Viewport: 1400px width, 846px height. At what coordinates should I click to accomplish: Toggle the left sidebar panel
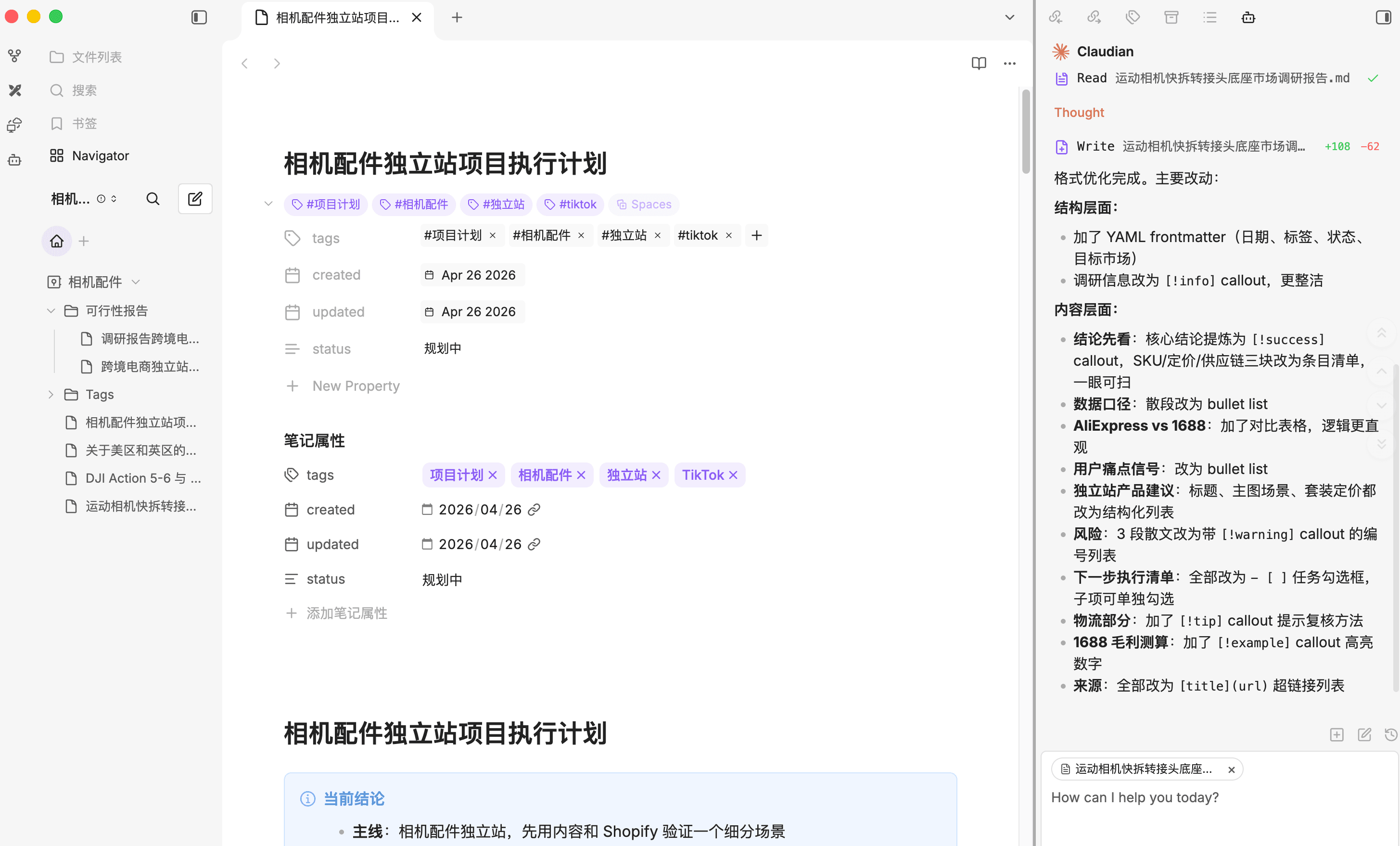pos(199,18)
